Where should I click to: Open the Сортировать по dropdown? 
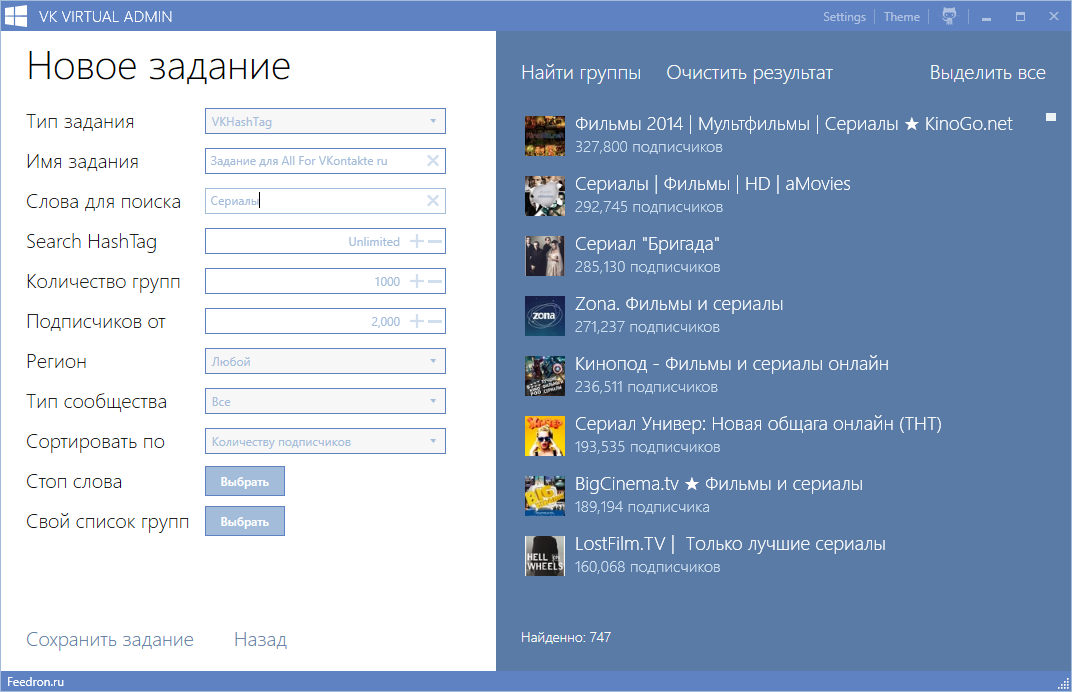click(325, 441)
